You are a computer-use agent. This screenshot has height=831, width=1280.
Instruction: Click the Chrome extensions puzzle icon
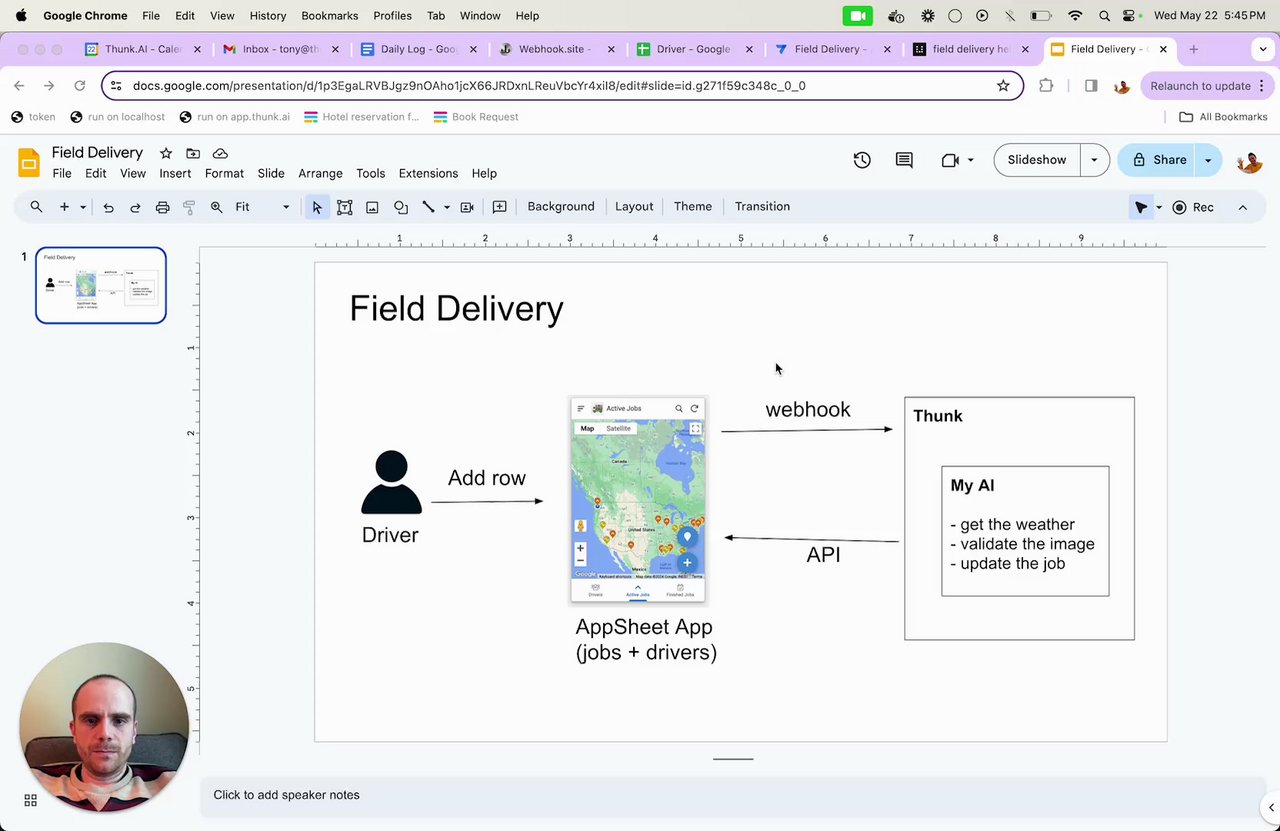point(1046,86)
